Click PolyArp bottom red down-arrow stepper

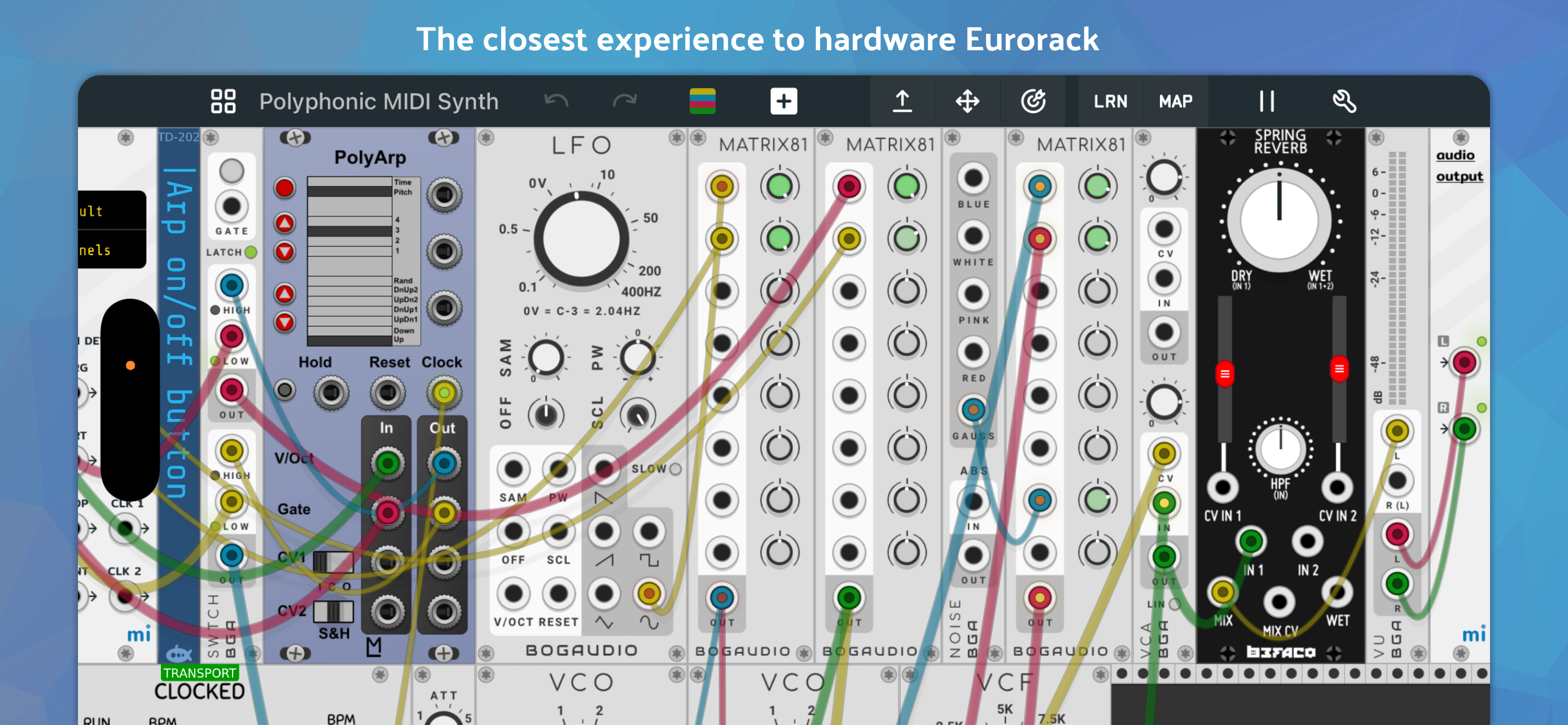coord(284,322)
